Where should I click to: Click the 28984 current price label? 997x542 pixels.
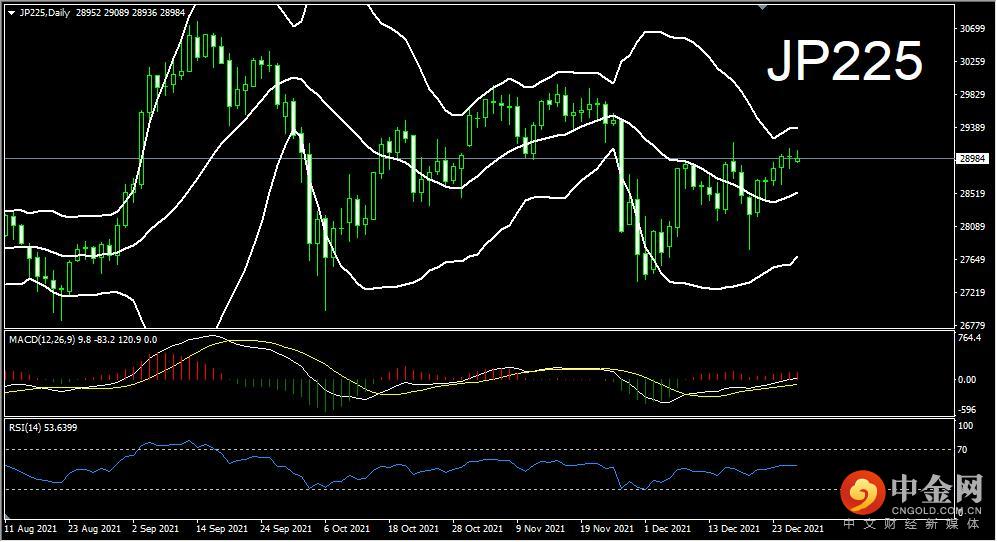(972, 158)
